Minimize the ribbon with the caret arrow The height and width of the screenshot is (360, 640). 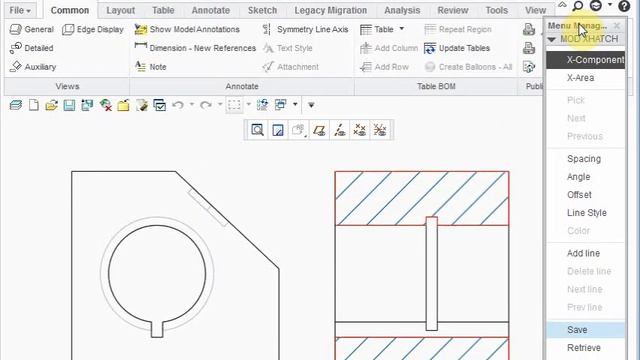[562, 4]
